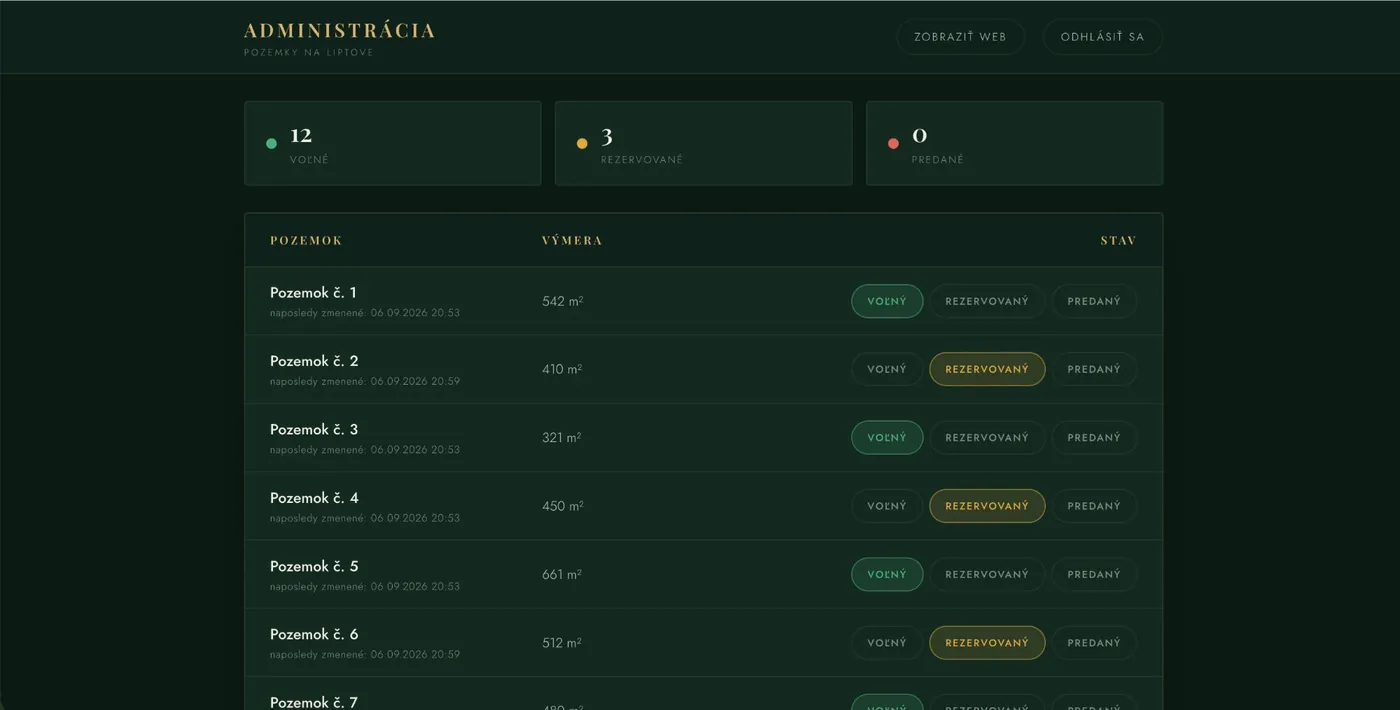Click the red Predané status dot
The width and height of the screenshot is (1400, 710).
[893, 143]
